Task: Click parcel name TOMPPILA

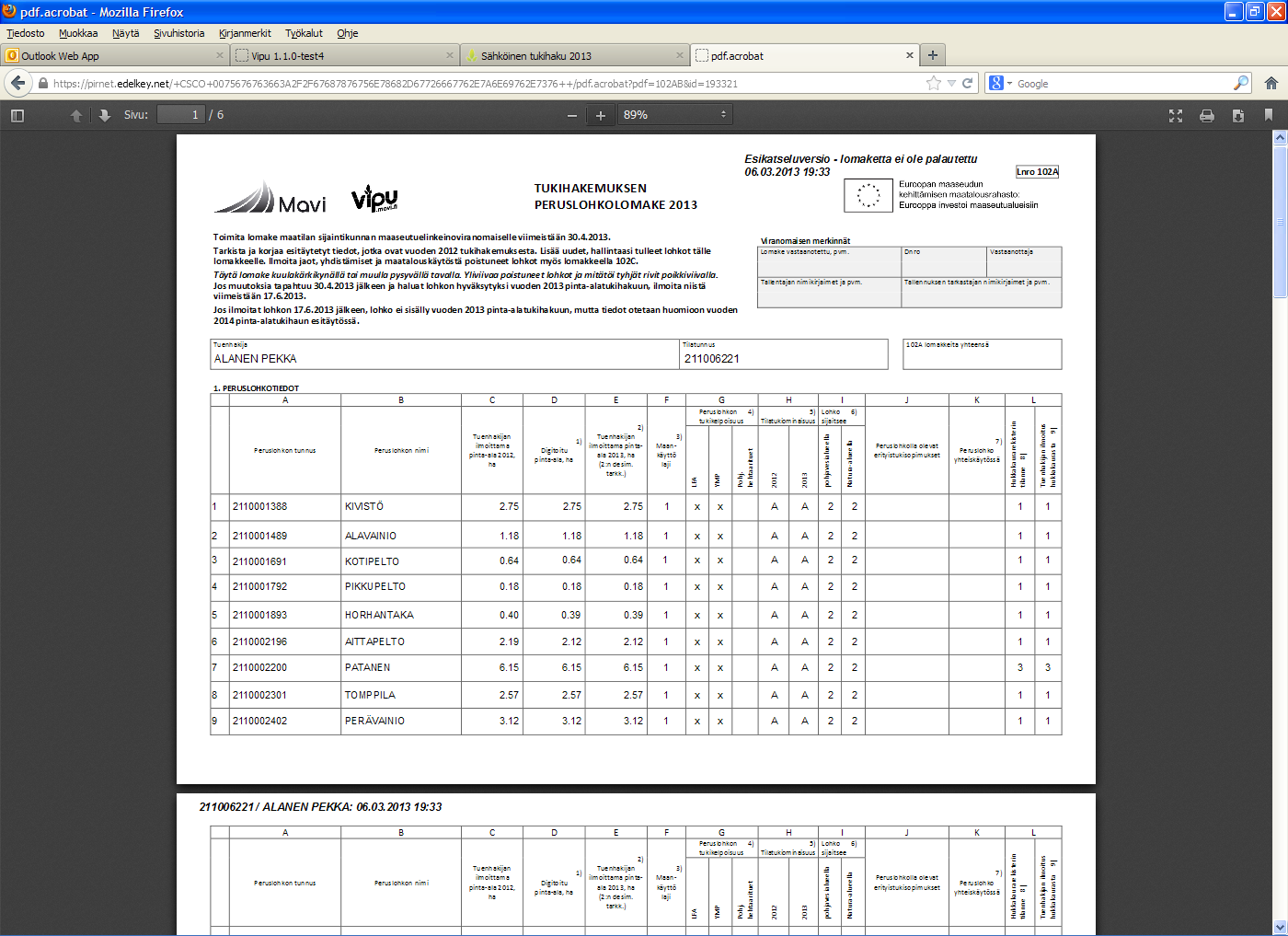Action: coord(371,695)
